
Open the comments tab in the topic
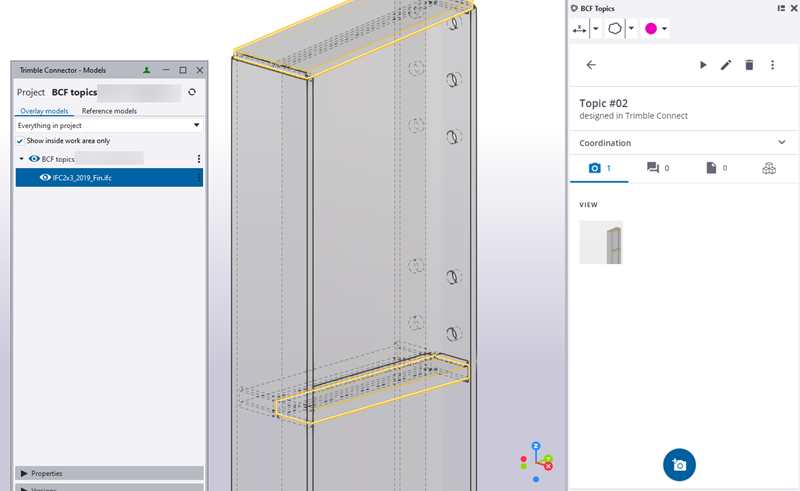coord(656,168)
